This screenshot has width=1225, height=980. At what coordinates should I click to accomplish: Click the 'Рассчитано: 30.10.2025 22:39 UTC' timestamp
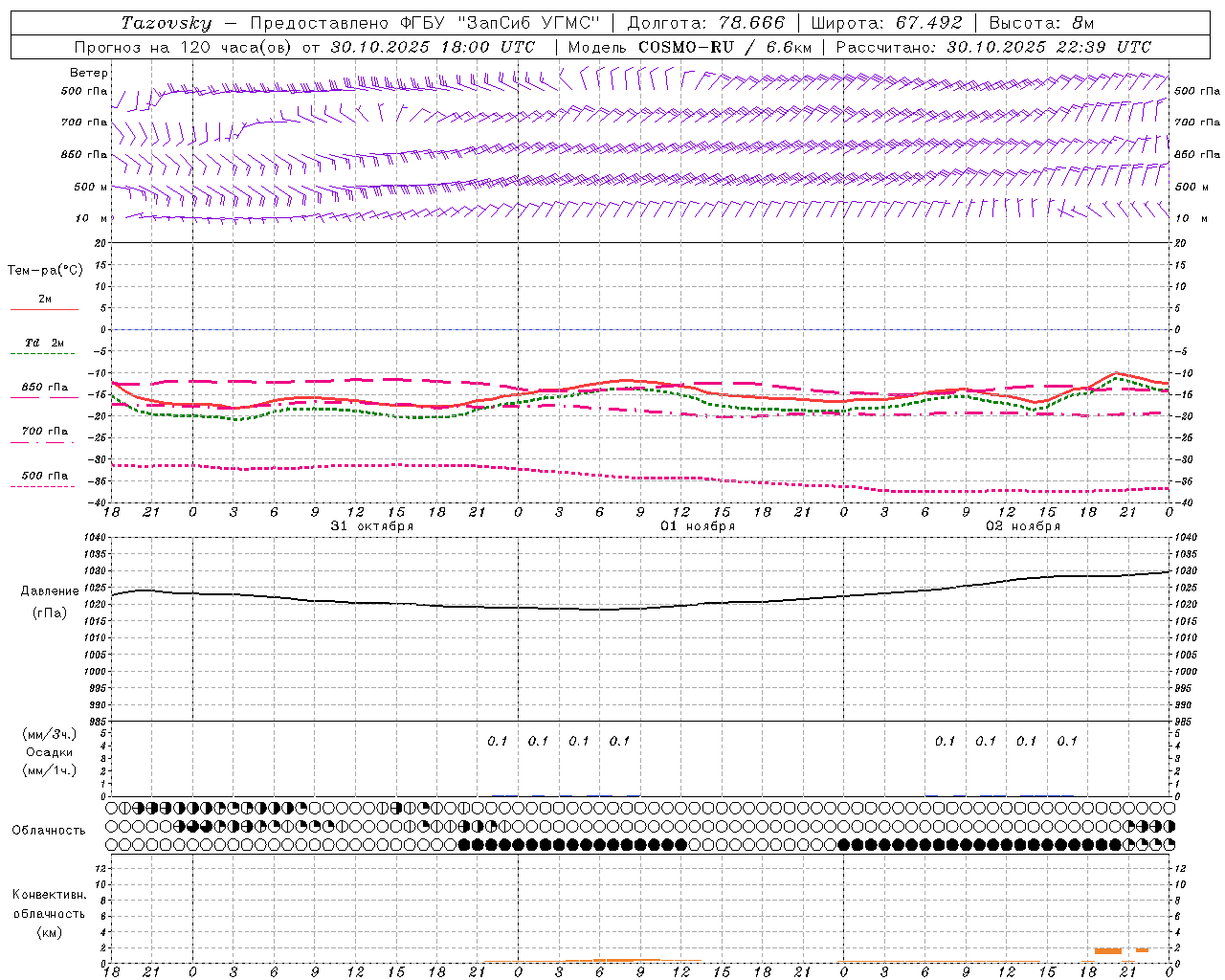993,47
